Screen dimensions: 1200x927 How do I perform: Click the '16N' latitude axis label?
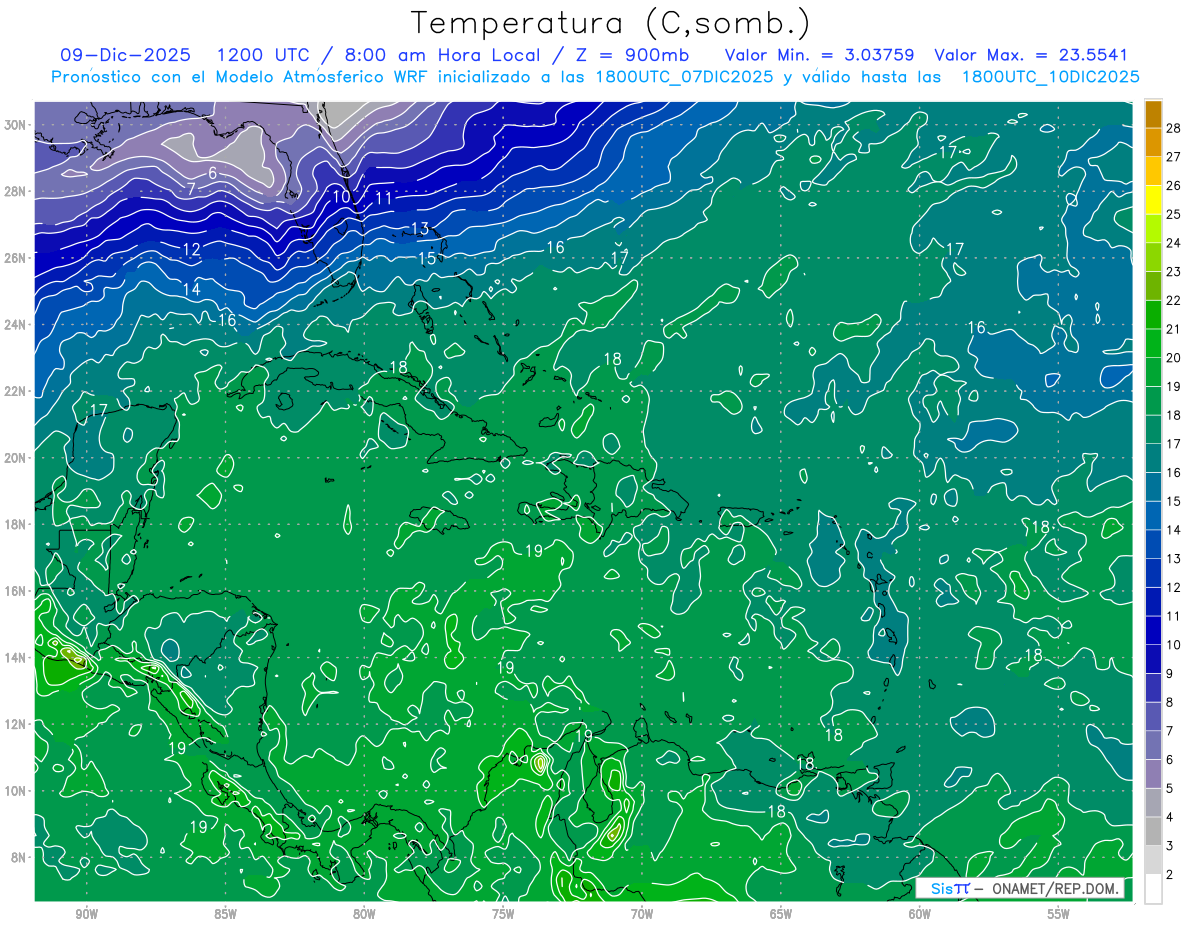click(16, 591)
